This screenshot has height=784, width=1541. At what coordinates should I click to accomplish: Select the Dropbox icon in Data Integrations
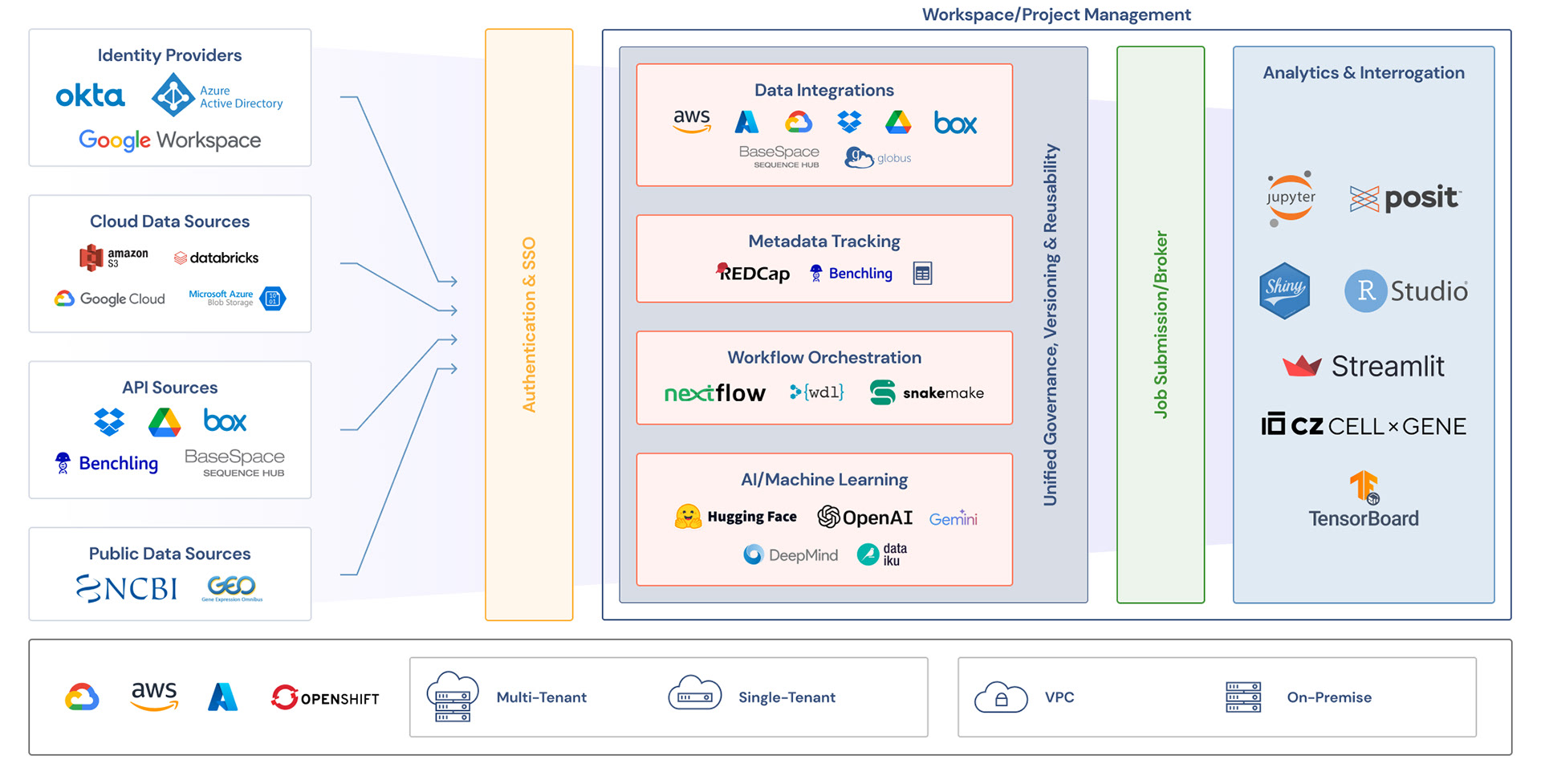[x=849, y=122]
